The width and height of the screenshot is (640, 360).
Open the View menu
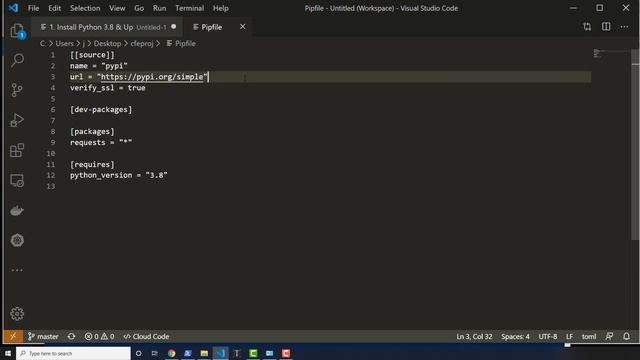click(117, 8)
